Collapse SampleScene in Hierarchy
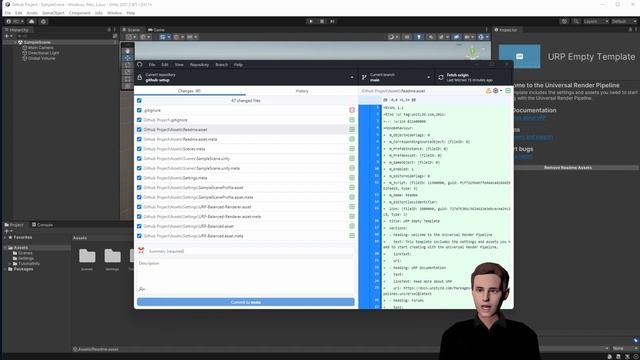Image resolution: width=640 pixels, height=360 pixels. pos(15,42)
